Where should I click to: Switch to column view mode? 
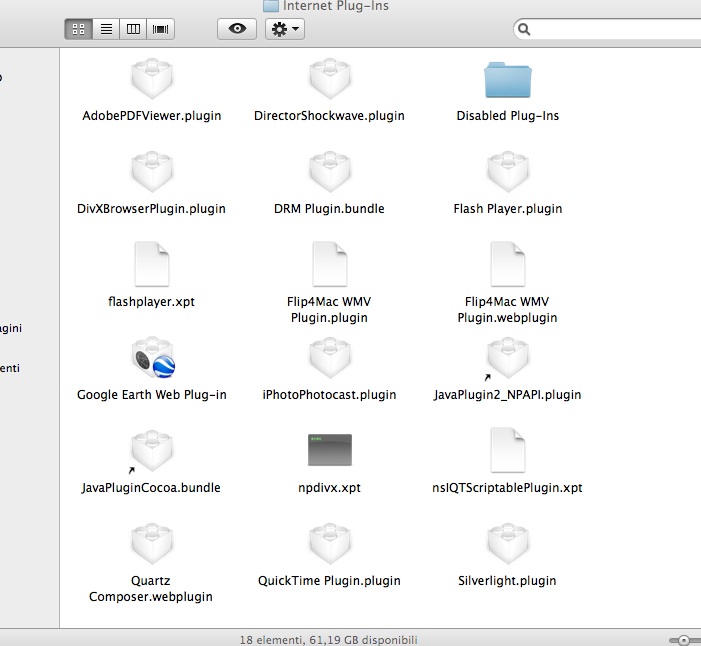coord(133,30)
